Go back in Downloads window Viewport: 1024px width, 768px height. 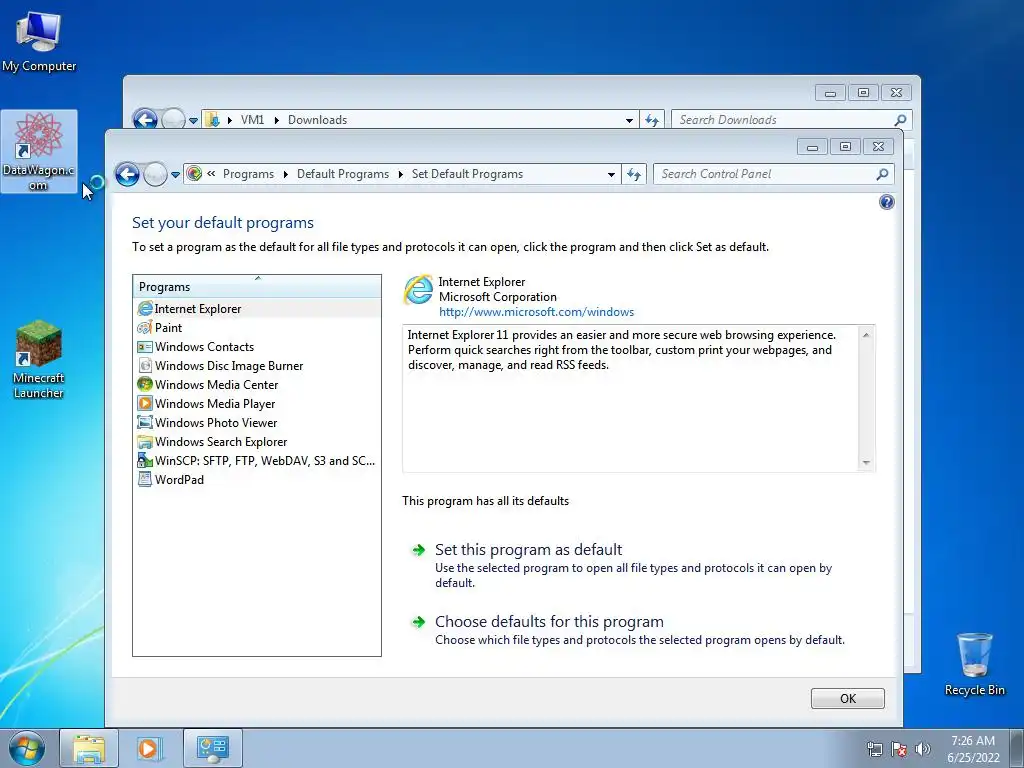[x=145, y=120]
